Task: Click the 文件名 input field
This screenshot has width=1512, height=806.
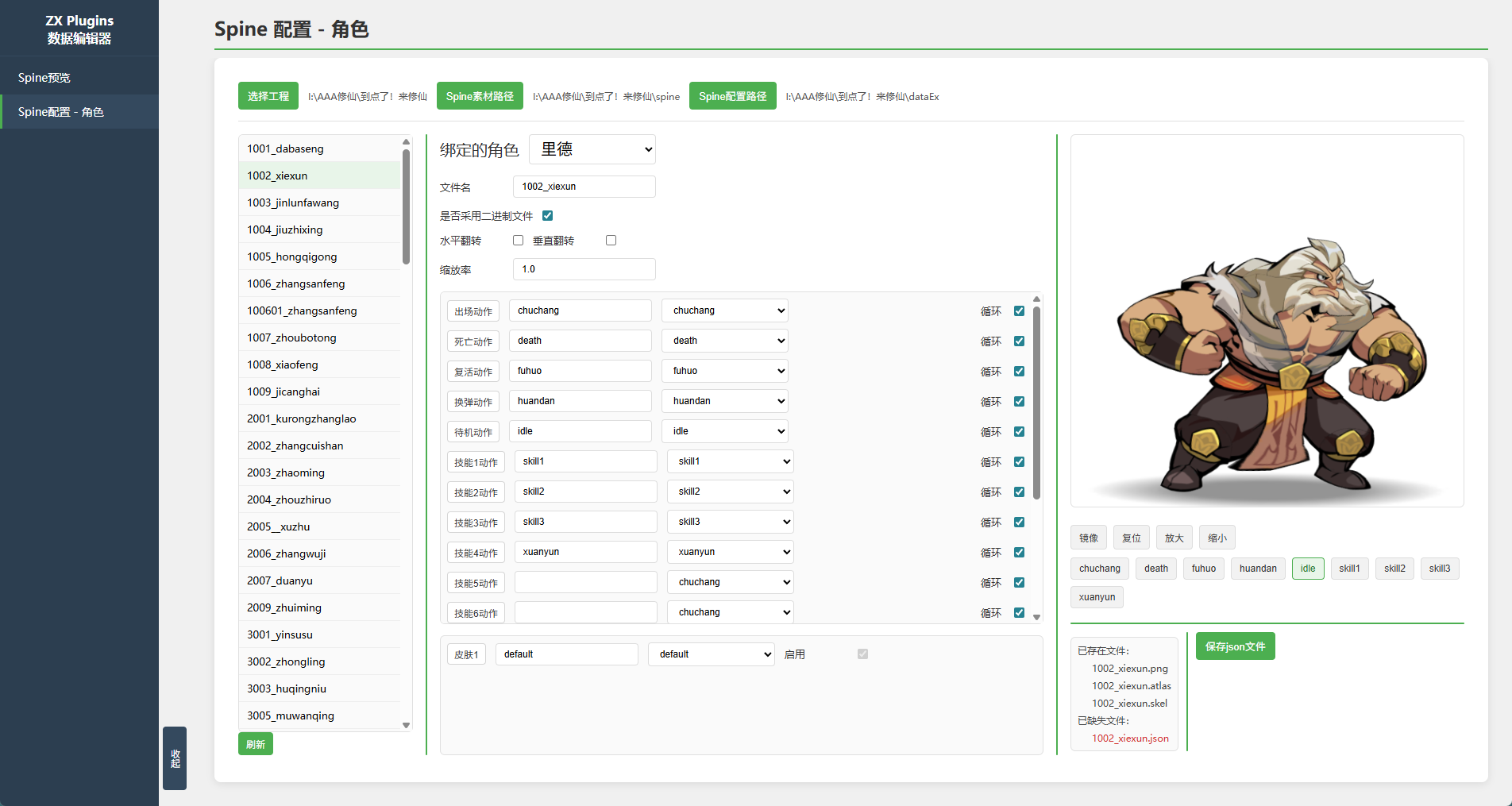Action: tap(584, 187)
